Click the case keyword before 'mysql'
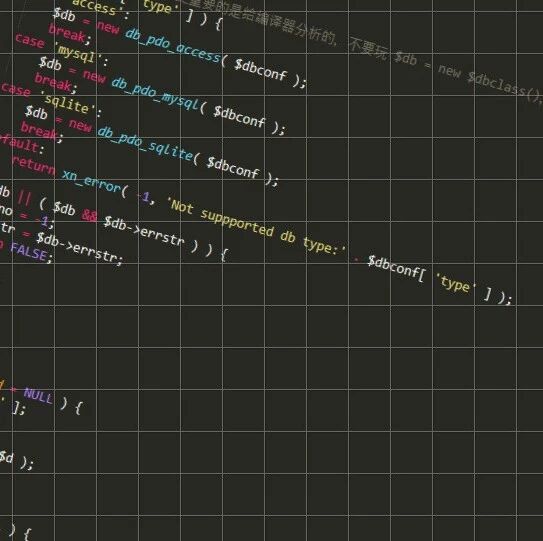The image size is (543, 541). (x=30, y=41)
